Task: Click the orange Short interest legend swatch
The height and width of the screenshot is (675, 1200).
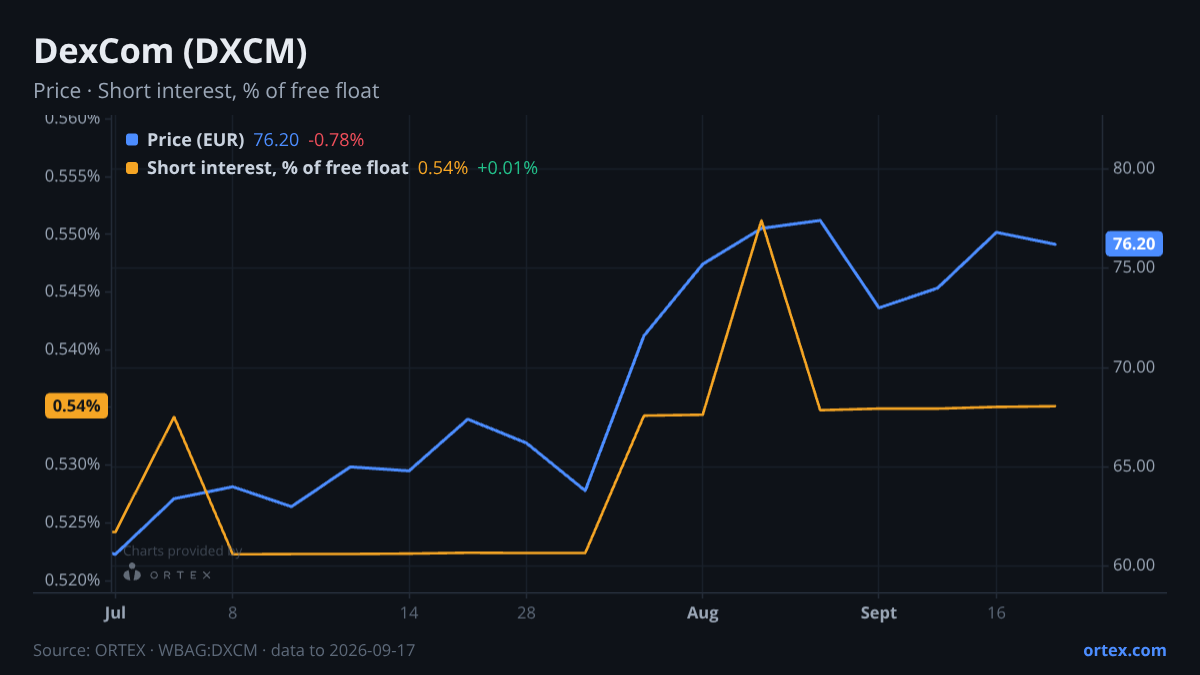Action: pyautogui.click(x=132, y=168)
